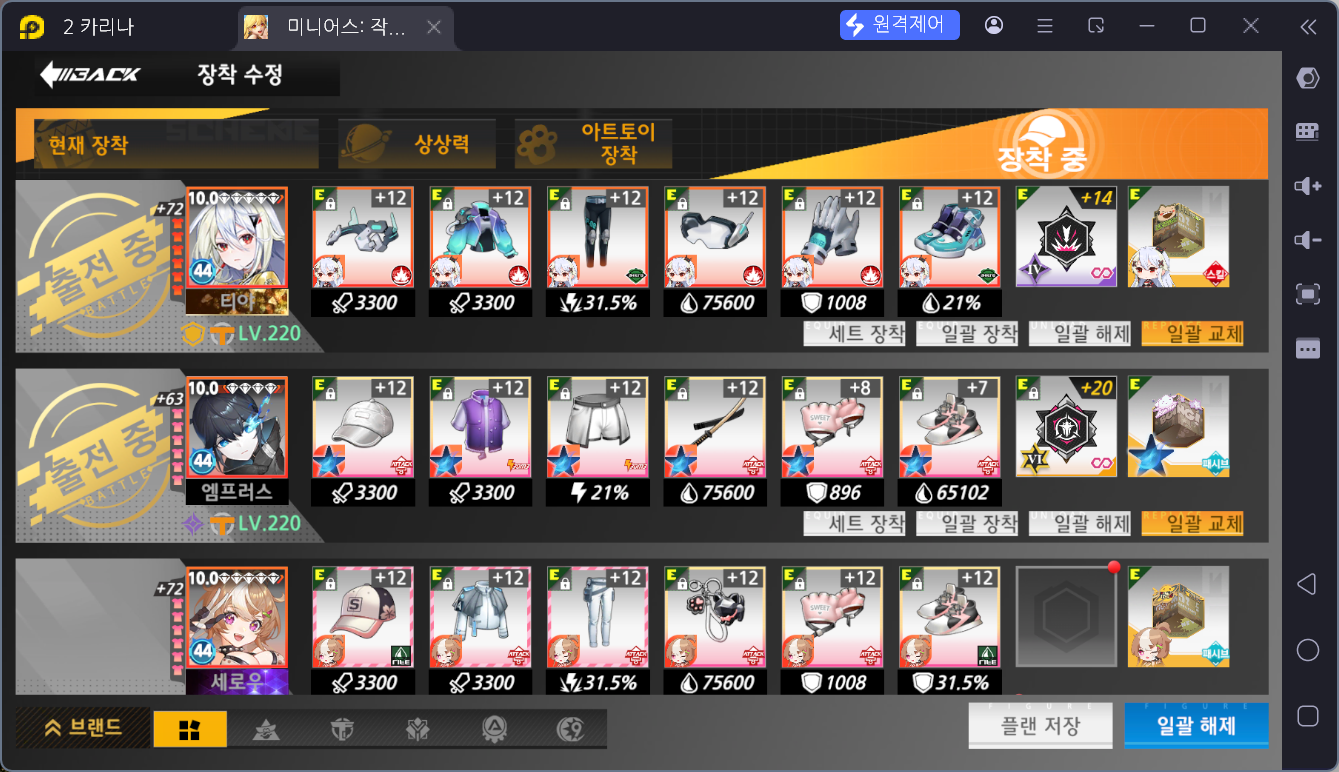Open the emulator hamburger menu
Viewport: 1339px width, 772px height.
1044,26
